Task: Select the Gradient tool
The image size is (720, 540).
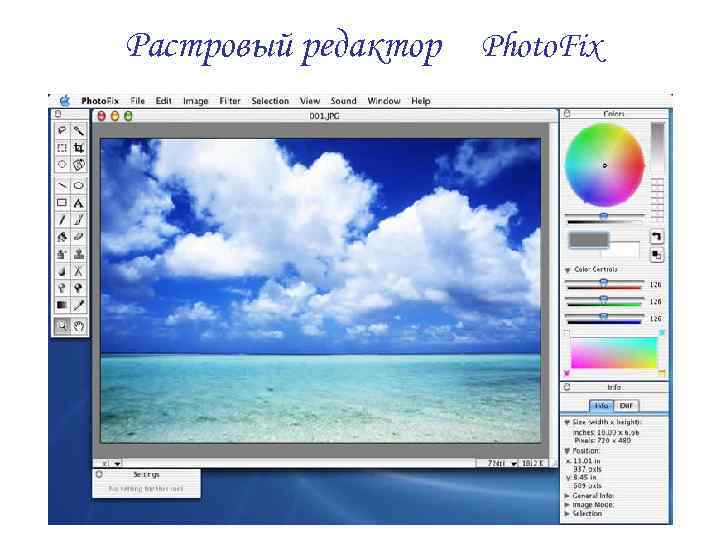Action: 62,305
